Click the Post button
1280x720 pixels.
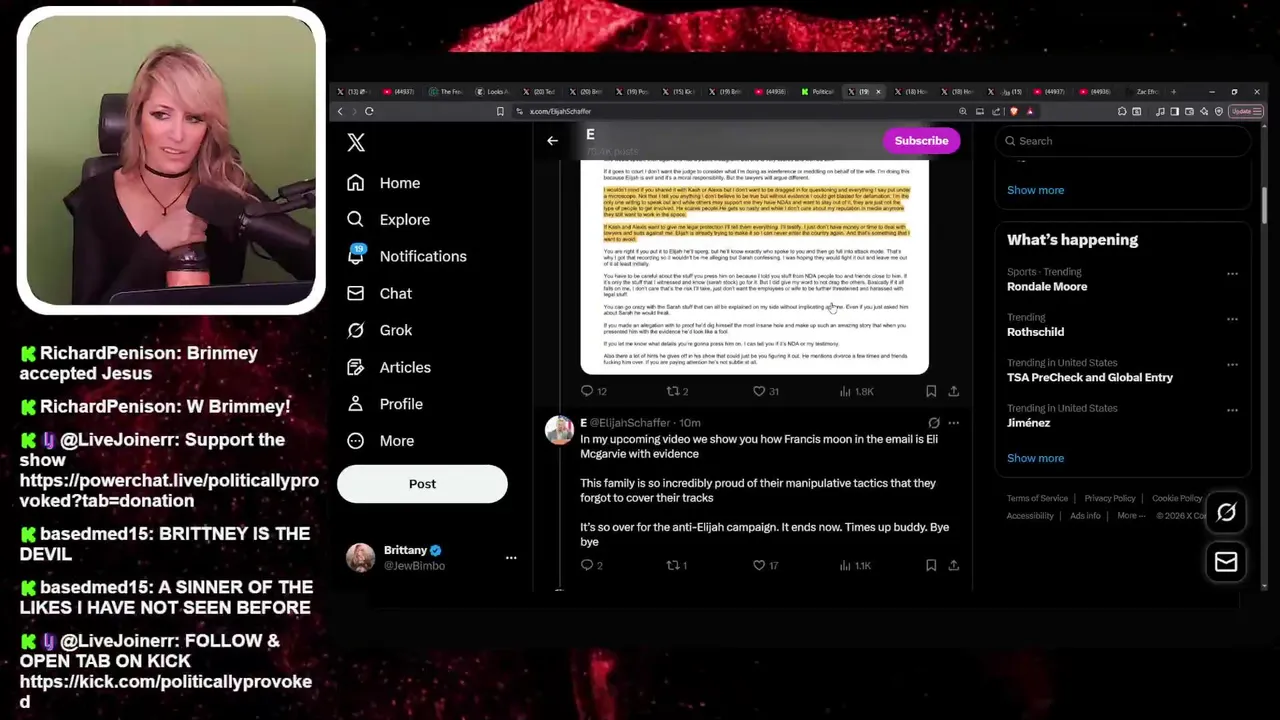[x=422, y=484]
